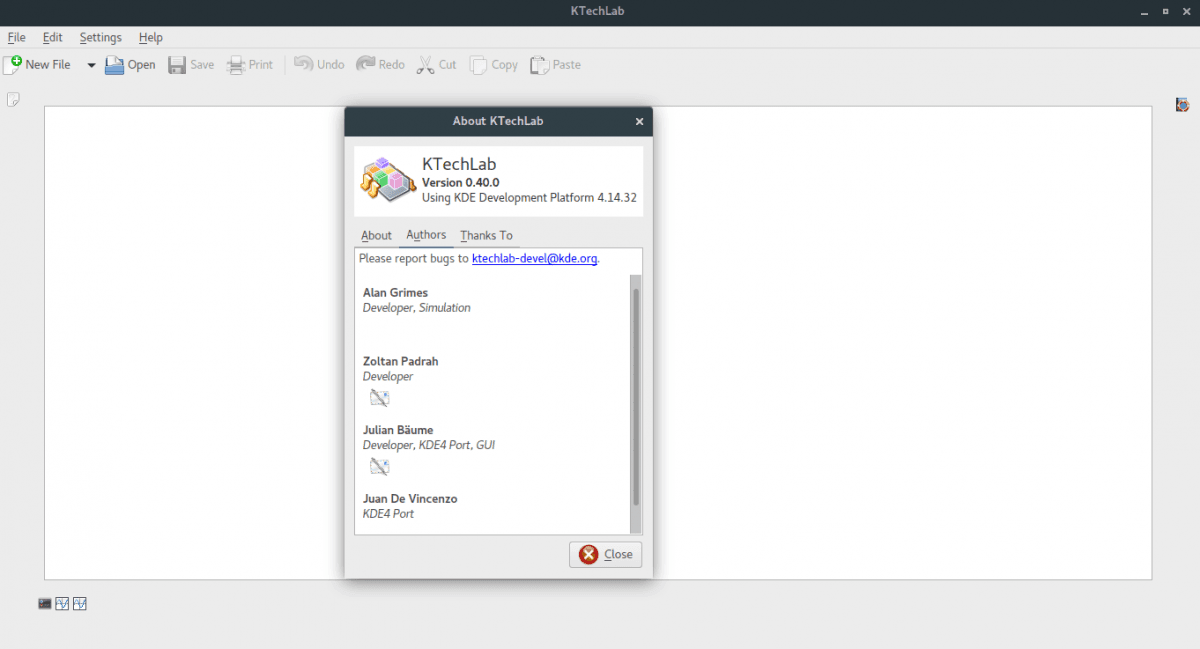The image size is (1200, 649).
Task: Click the oscilloscope icon beside the messages icon
Action: (62, 603)
